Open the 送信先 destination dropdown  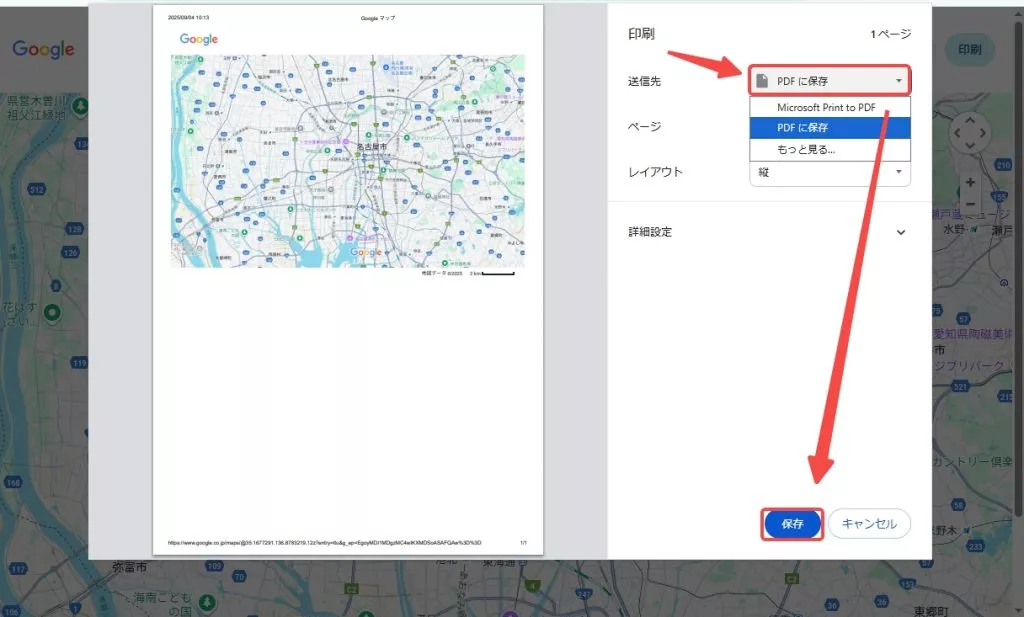[x=829, y=81]
